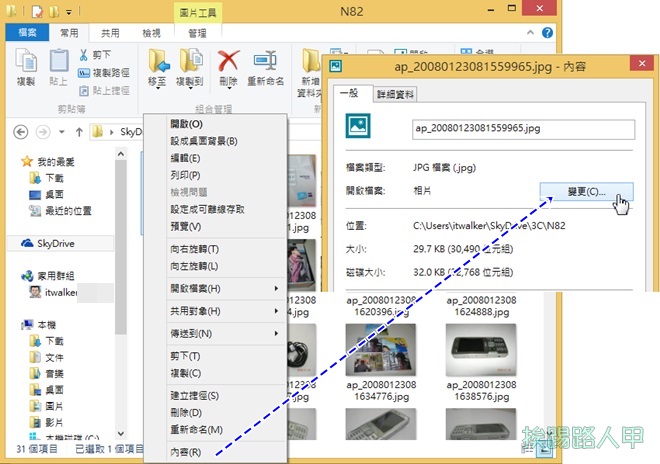Click the 變更(C)... button
This screenshot has height=464, width=660.
[x=585, y=191]
